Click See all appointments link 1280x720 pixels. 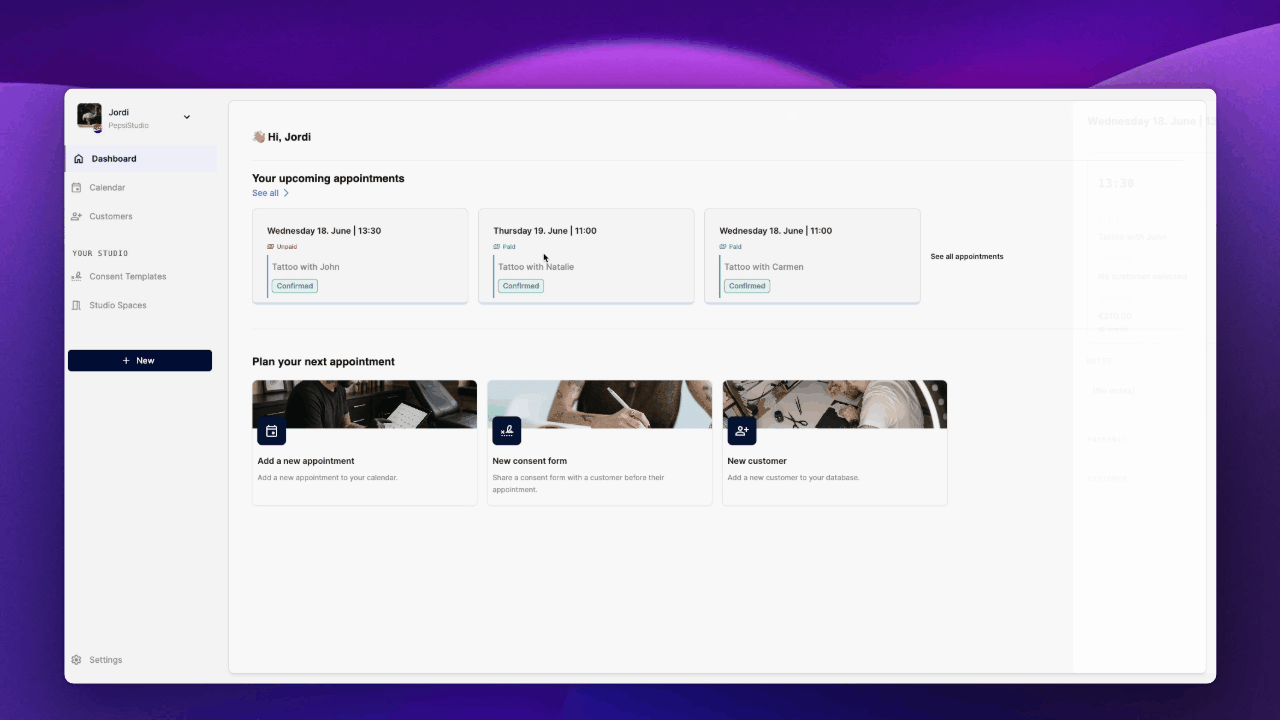(967, 257)
